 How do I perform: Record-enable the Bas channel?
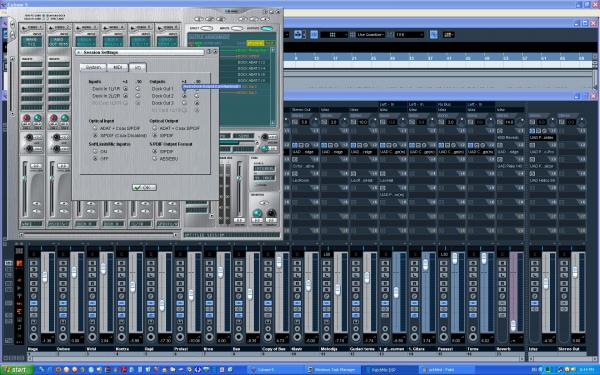click(239, 337)
